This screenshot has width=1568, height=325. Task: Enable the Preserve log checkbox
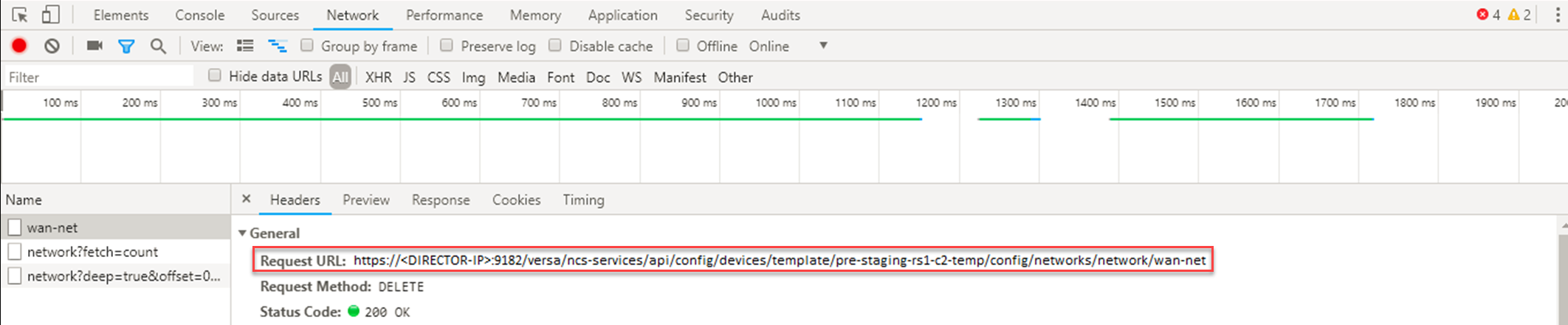pyautogui.click(x=447, y=46)
